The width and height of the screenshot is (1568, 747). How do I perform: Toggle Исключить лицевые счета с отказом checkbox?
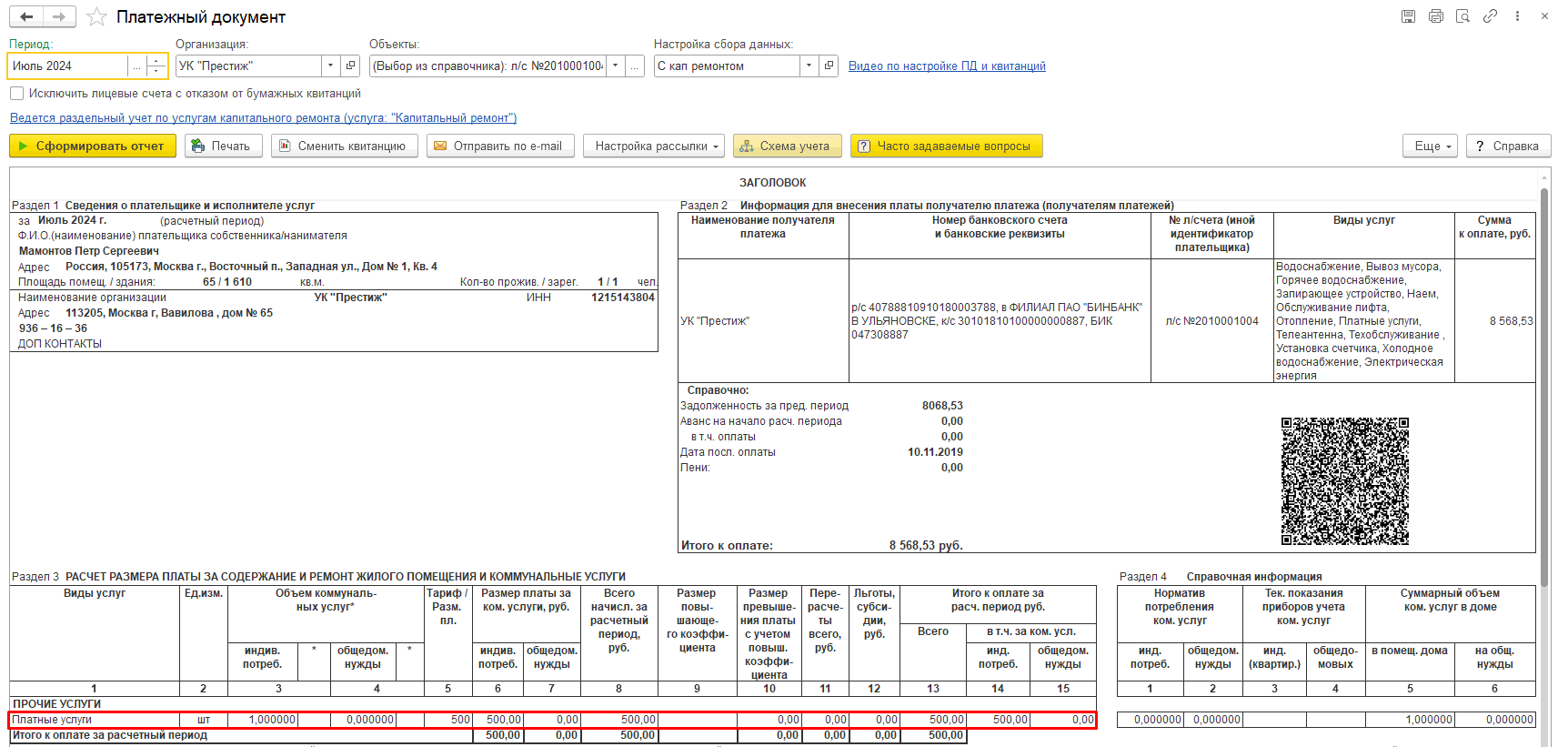tap(16, 94)
